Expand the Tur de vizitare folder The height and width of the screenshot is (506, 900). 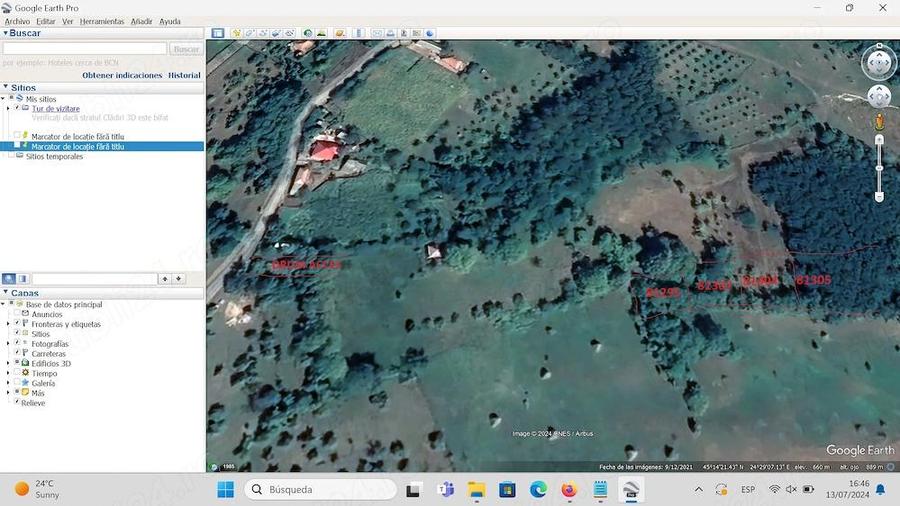click(x=9, y=108)
